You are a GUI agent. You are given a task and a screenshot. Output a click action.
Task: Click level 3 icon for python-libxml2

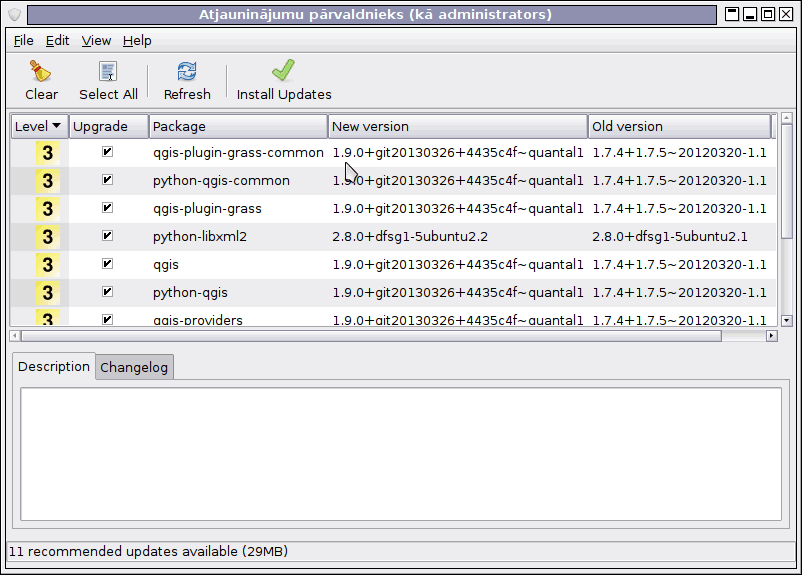tap(48, 237)
